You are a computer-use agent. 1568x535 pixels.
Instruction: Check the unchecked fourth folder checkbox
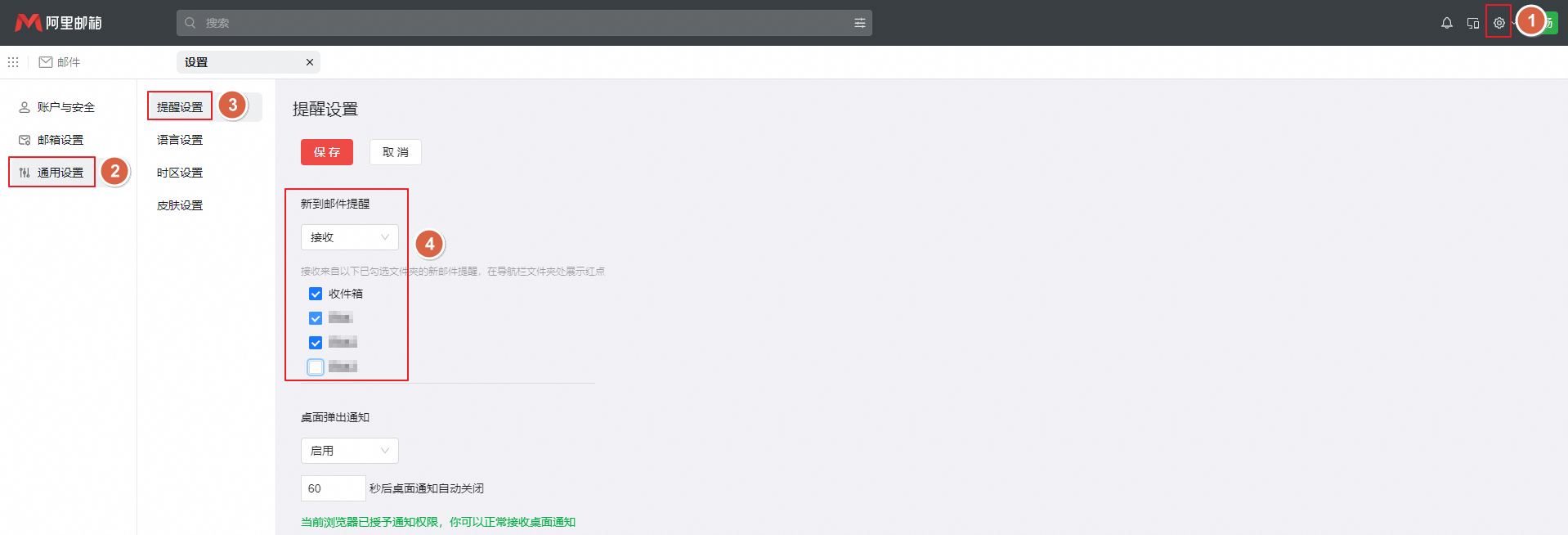tap(316, 366)
